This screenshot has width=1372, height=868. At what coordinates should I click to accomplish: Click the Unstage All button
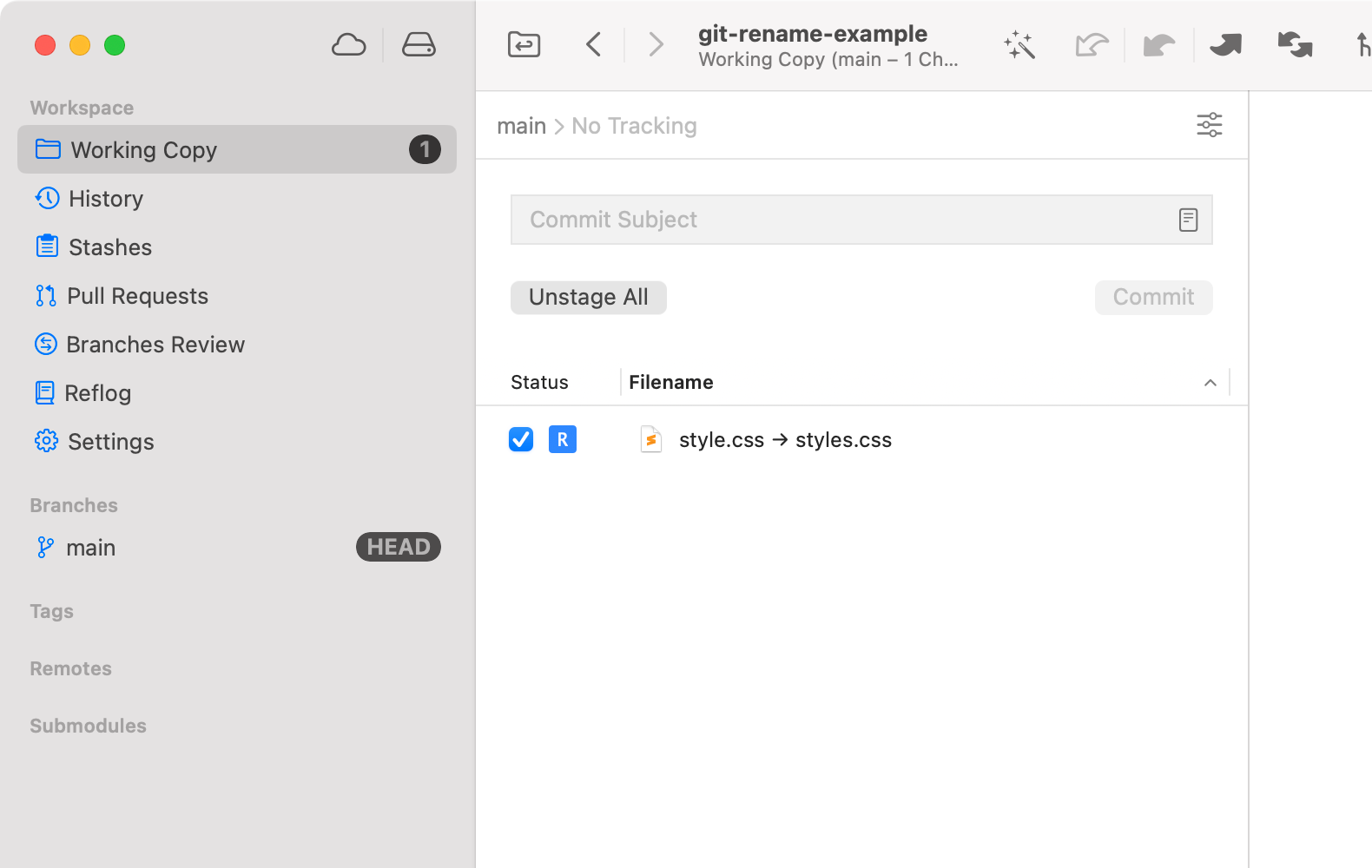tap(588, 298)
